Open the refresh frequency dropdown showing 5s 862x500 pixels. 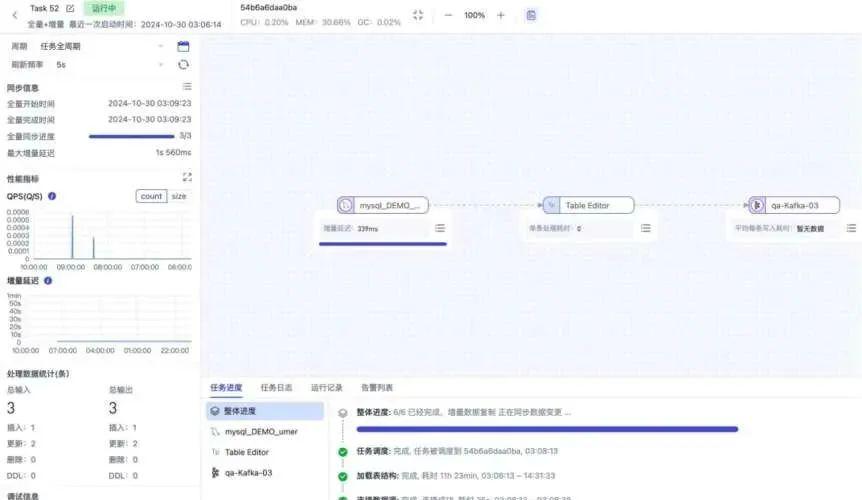(x=109, y=65)
